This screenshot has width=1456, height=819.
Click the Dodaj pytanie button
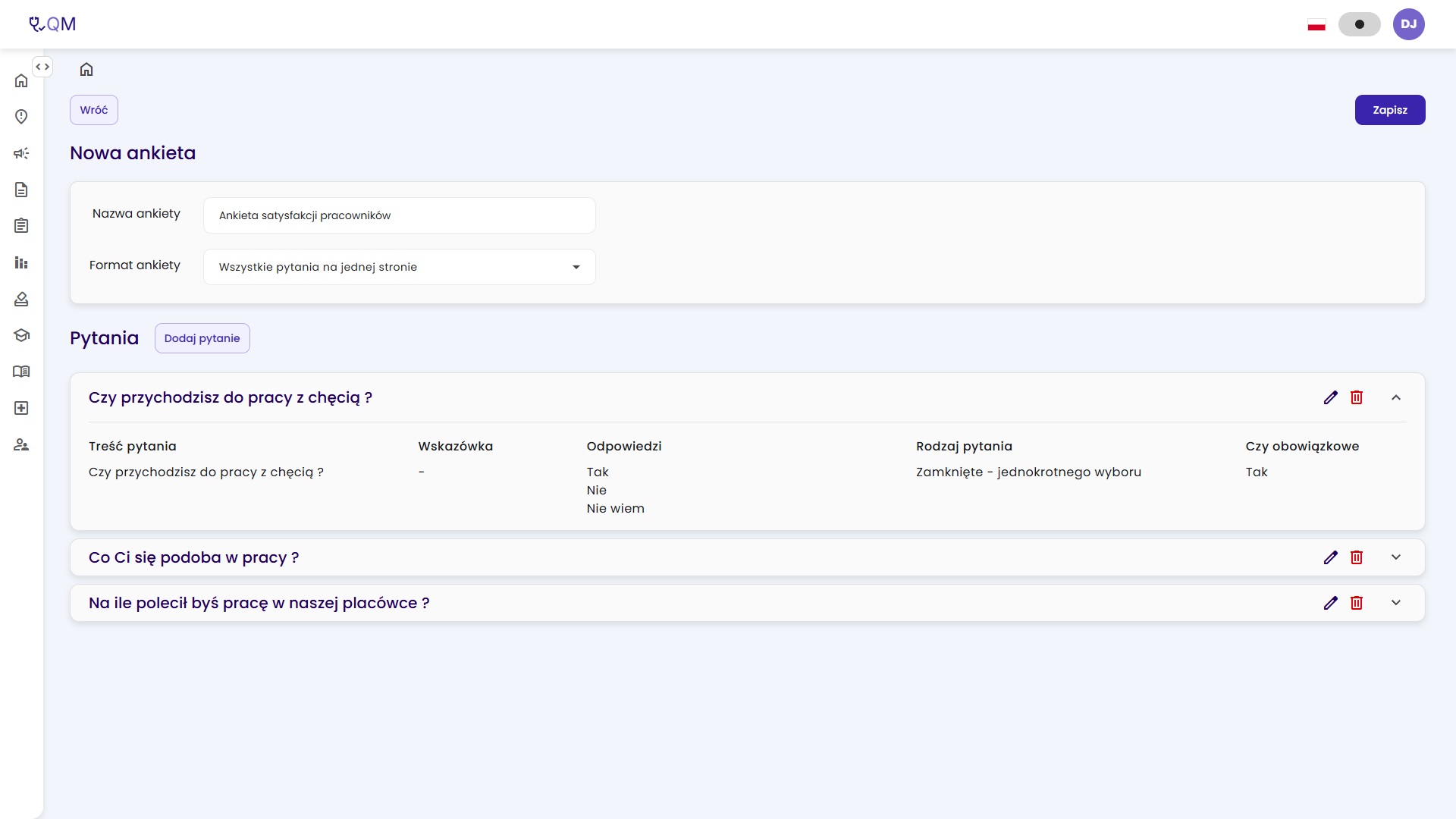pyautogui.click(x=202, y=338)
